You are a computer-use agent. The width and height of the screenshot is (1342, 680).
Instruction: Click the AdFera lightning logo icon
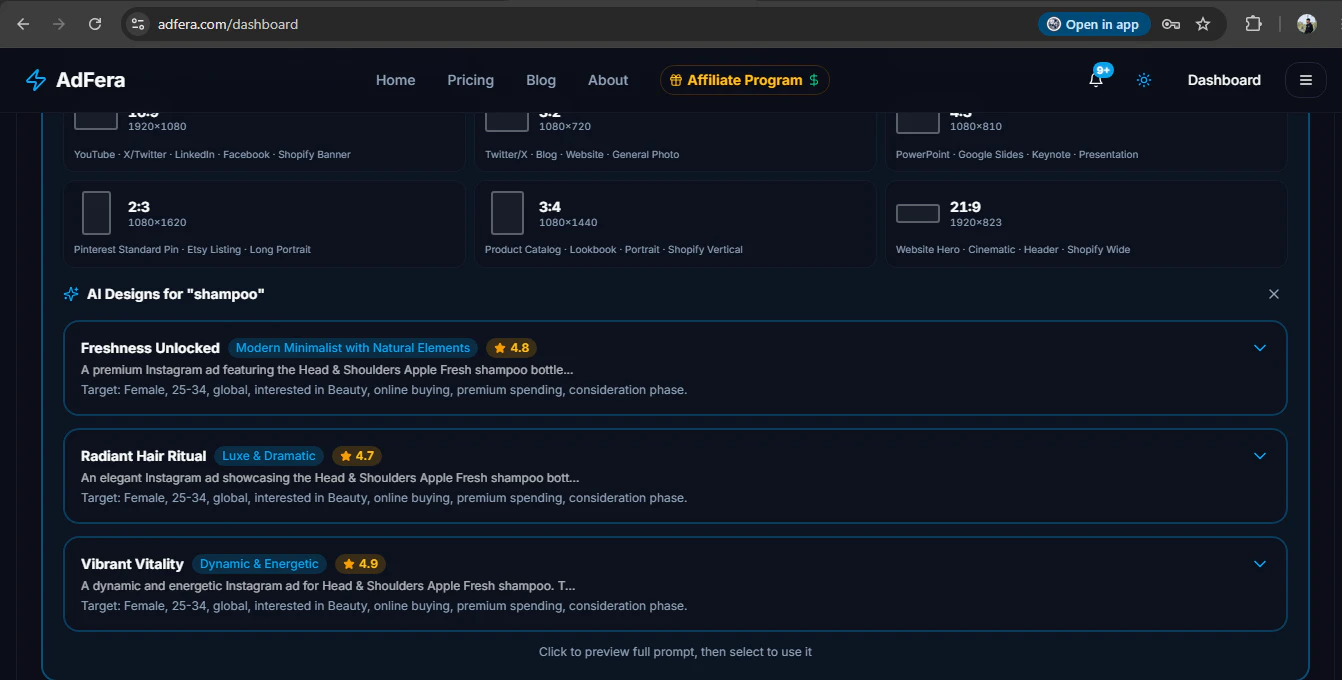(36, 80)
